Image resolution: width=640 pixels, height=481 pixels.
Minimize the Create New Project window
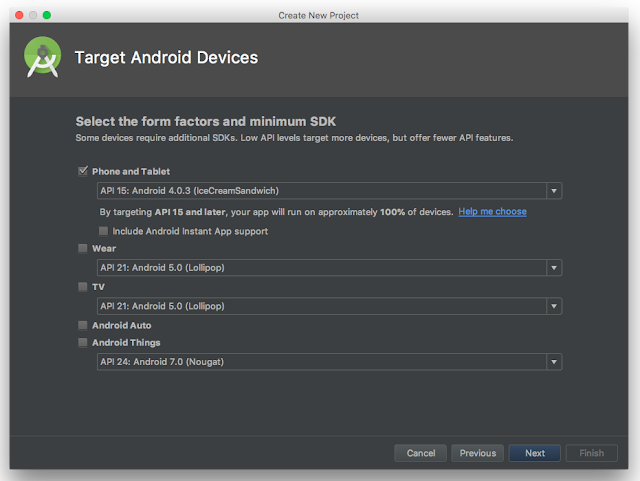coord(30,16)
